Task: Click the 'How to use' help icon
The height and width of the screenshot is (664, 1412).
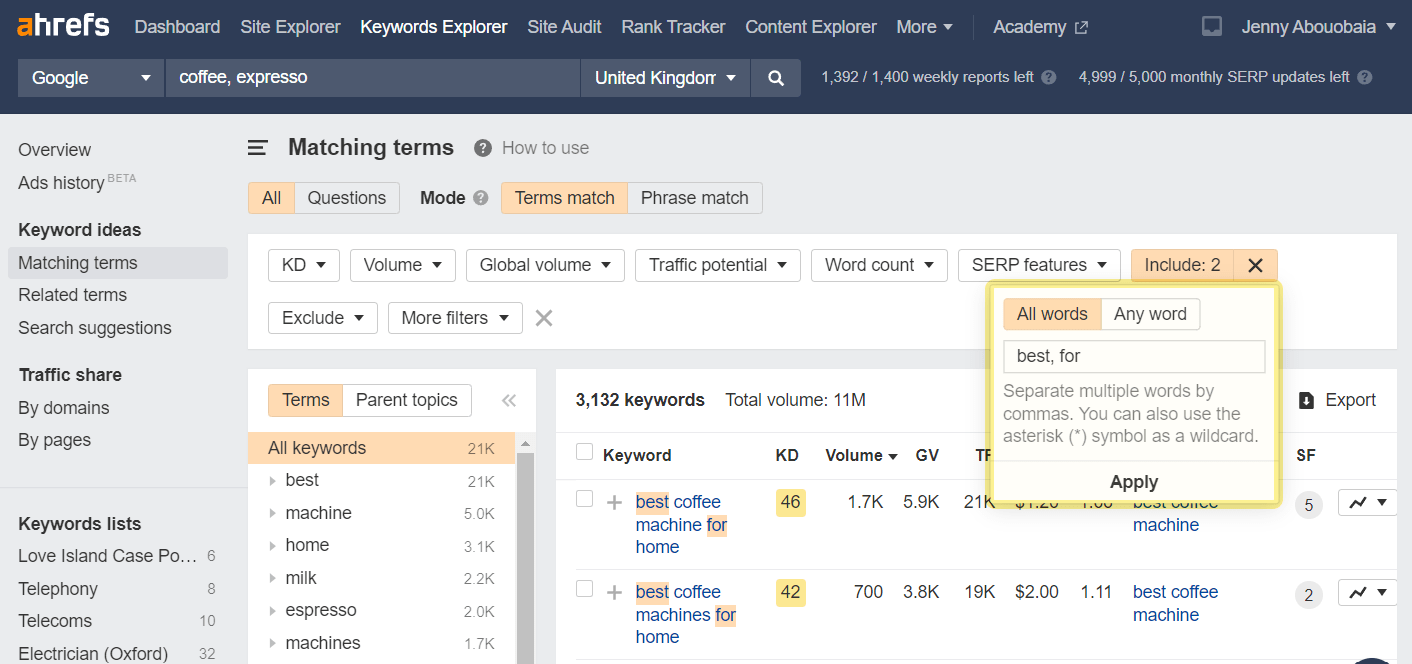Action: 482,148
